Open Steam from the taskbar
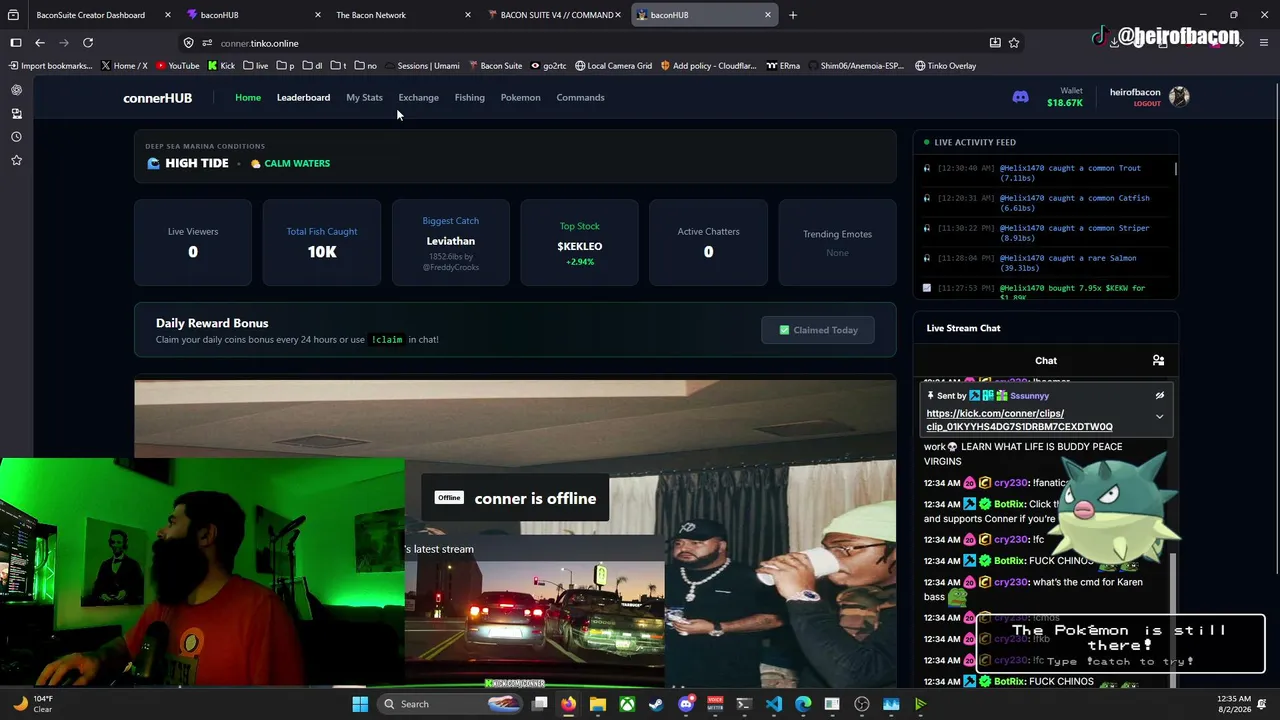The image size is (1280, 720). click(656, 704)
